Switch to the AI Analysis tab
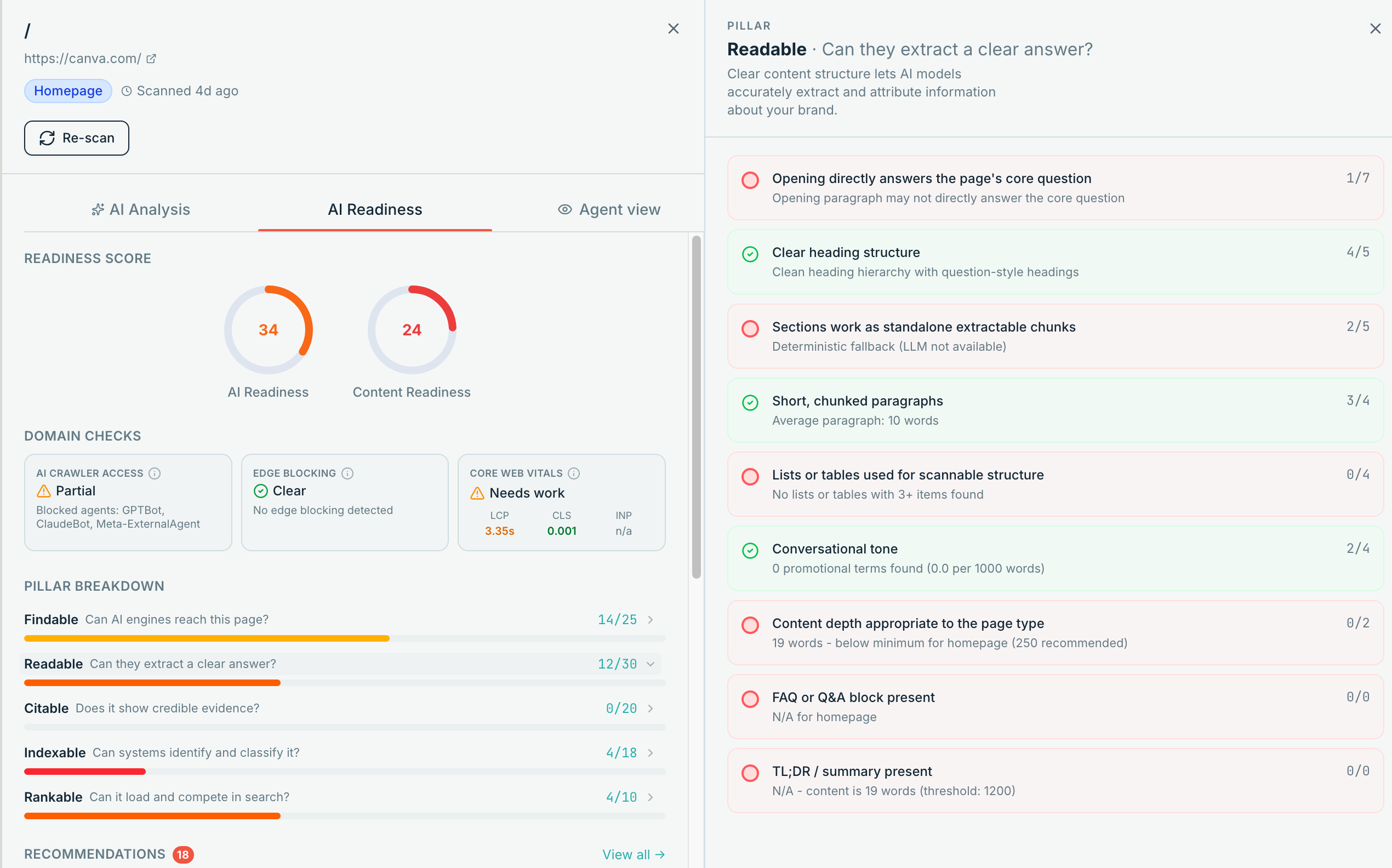 pyautogui.click(x=141, y=209)
